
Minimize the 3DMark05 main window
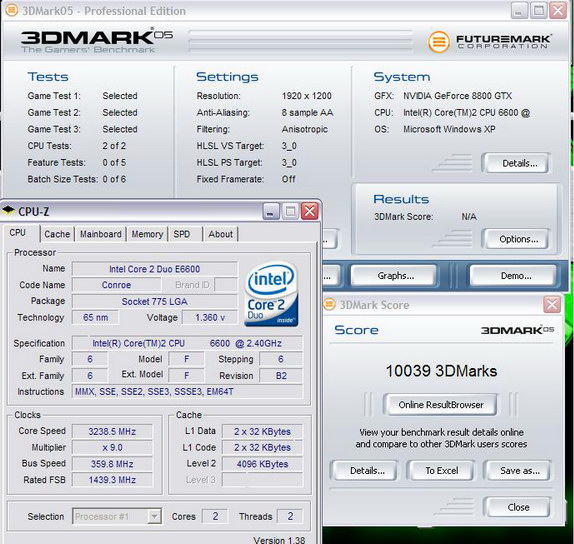pyautogui.click(x=519, y=11)
